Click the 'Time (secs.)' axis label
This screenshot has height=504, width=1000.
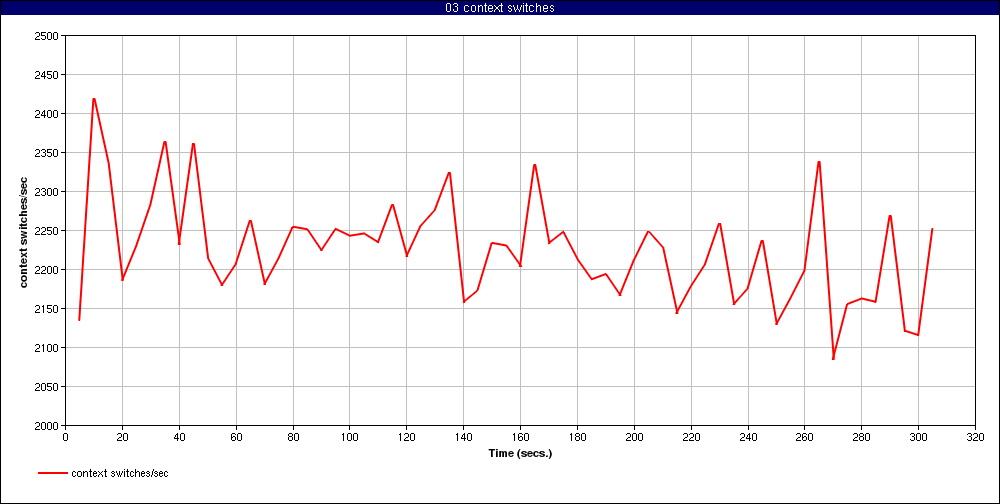[520, 454]
